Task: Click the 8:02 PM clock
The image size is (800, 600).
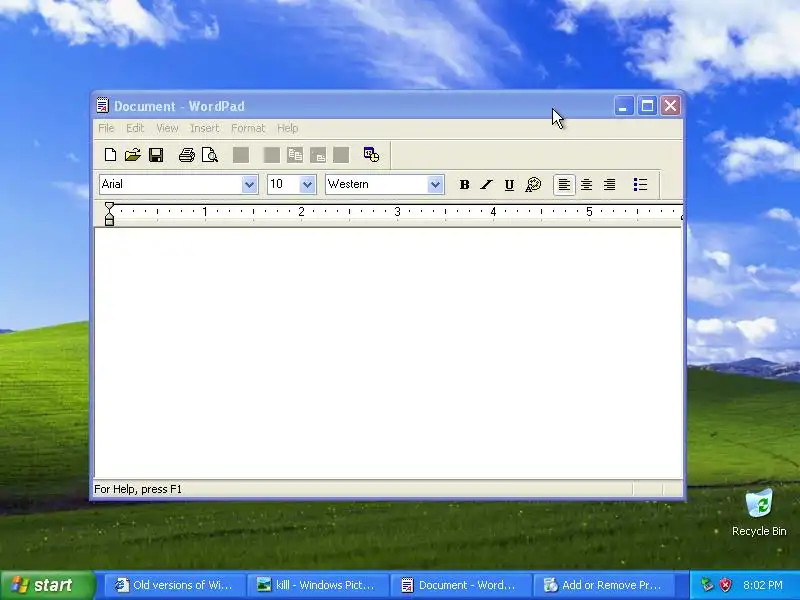Action: [x=763, y=585]
